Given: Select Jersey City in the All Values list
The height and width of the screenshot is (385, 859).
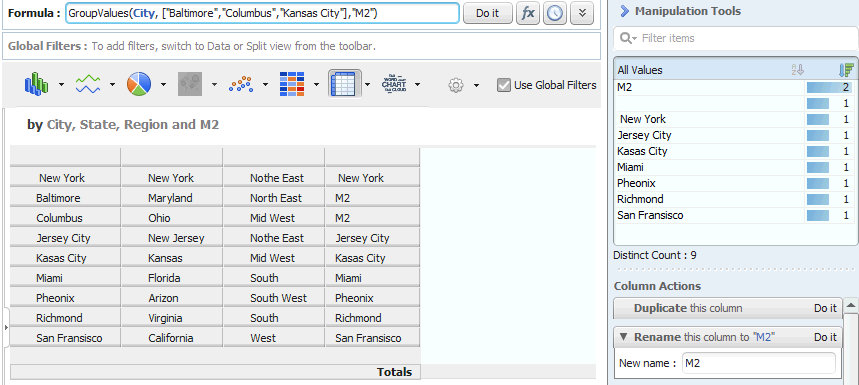Looking at the screenshot, I should click(x=735, y=135).
